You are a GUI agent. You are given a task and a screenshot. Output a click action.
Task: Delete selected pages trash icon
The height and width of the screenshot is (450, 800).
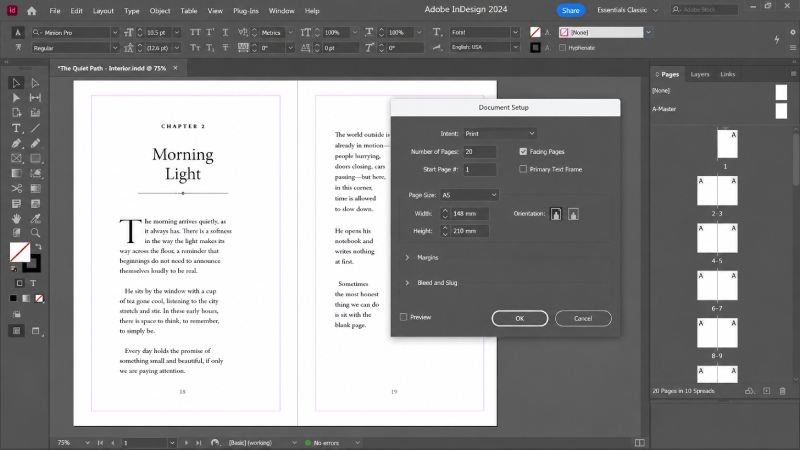click(x=782, y=391)
